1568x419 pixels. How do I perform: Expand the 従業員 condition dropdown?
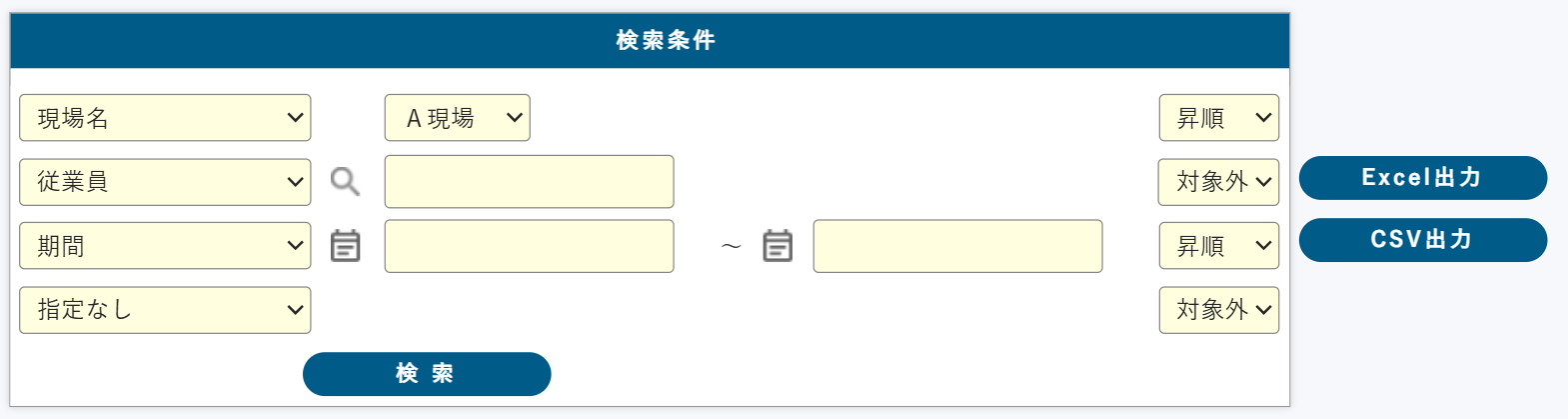(165, 182)
